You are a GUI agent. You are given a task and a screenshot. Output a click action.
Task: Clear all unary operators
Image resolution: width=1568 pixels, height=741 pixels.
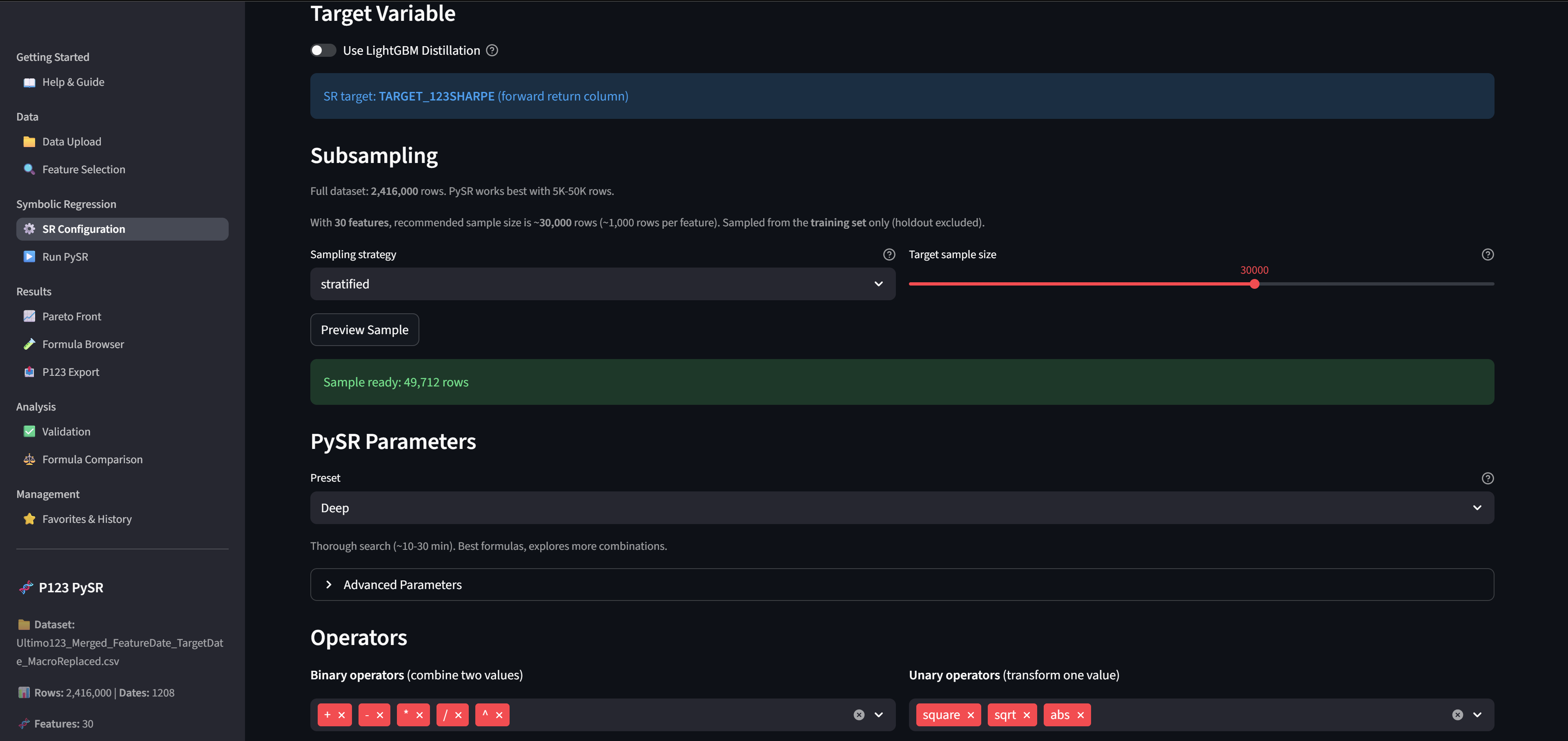[1457, 715]
